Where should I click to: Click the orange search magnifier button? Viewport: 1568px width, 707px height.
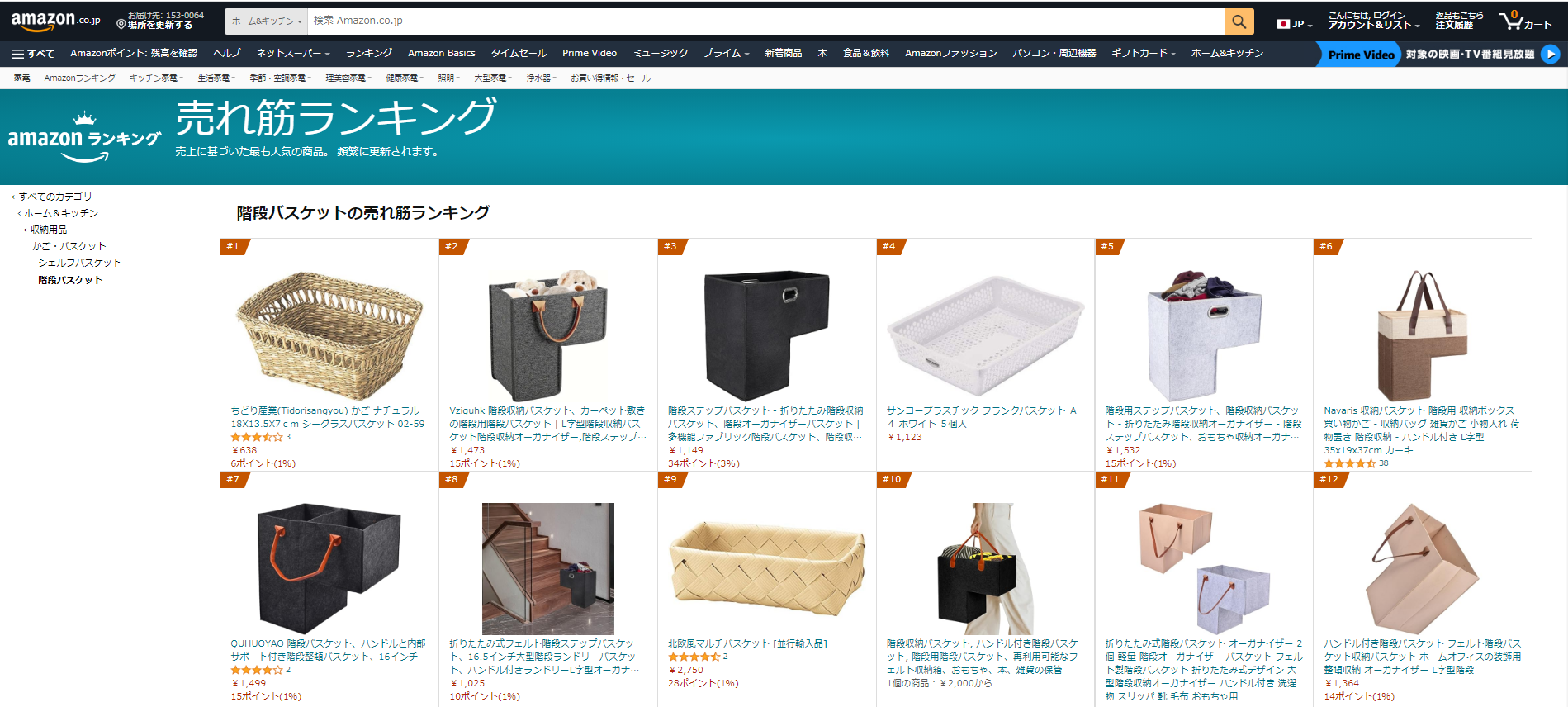coord(1239,21)
